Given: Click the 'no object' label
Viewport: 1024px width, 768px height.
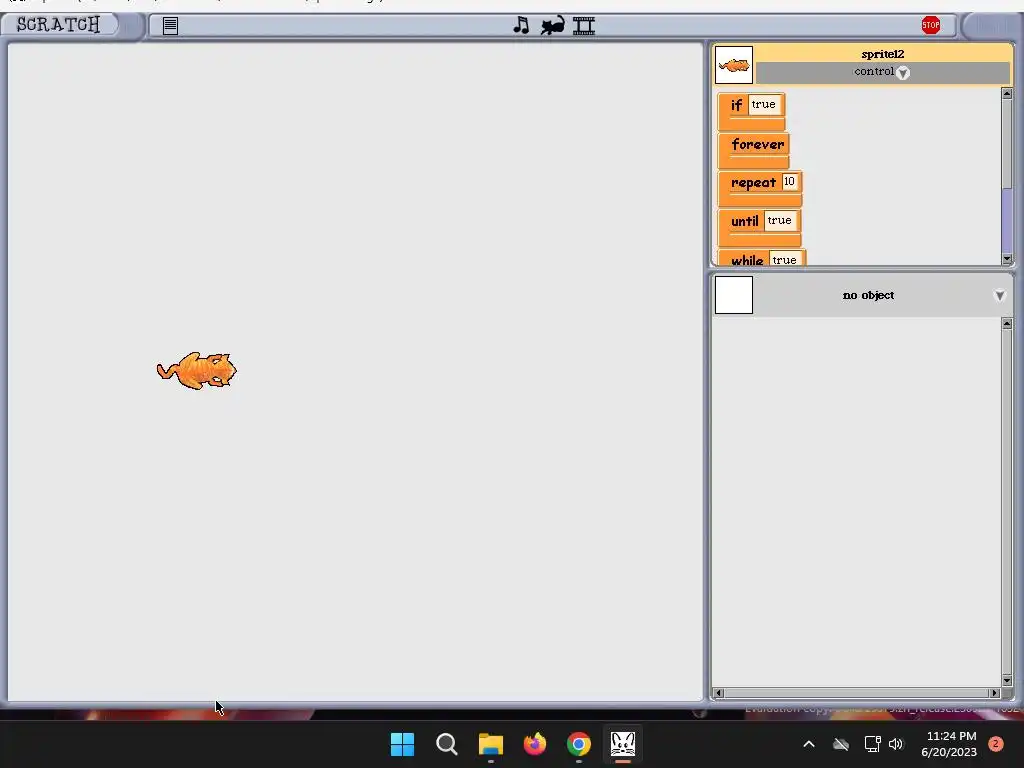Looking at the screenshot, I should click(868, 295).
